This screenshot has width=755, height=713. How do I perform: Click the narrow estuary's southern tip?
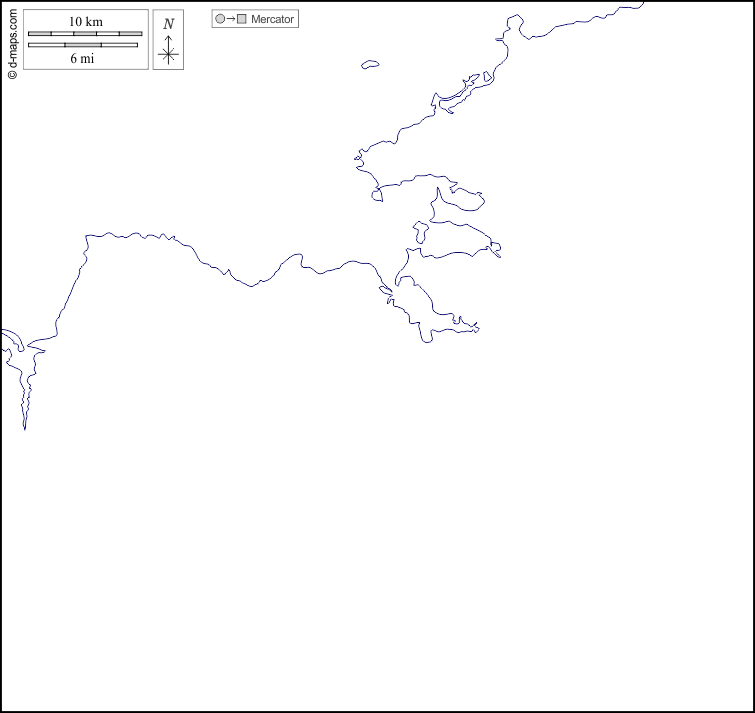24,428
